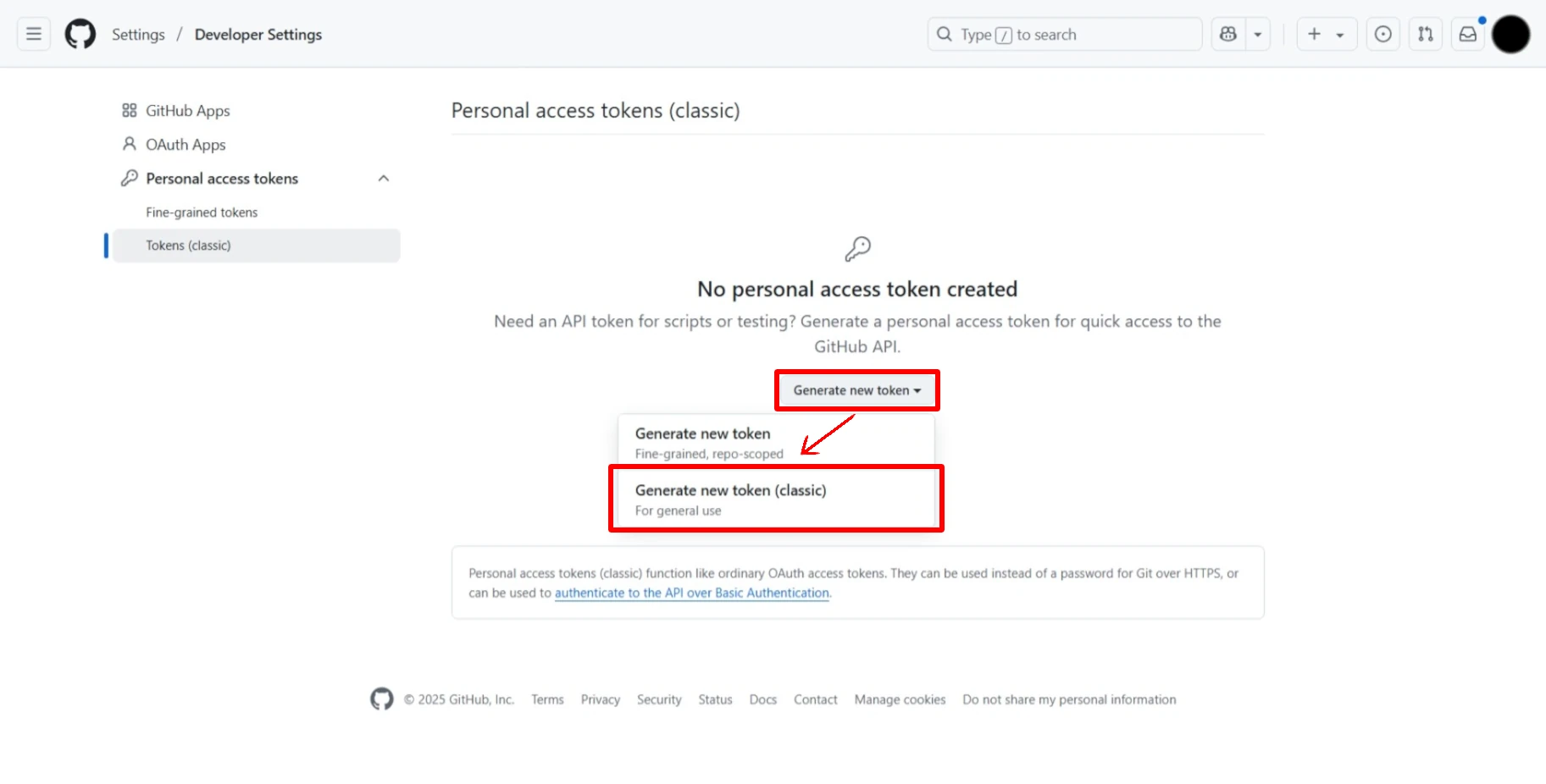Viewport: 1546px width, 784px height.
Task: Click the Type to search field
Action: (1064, 35)
